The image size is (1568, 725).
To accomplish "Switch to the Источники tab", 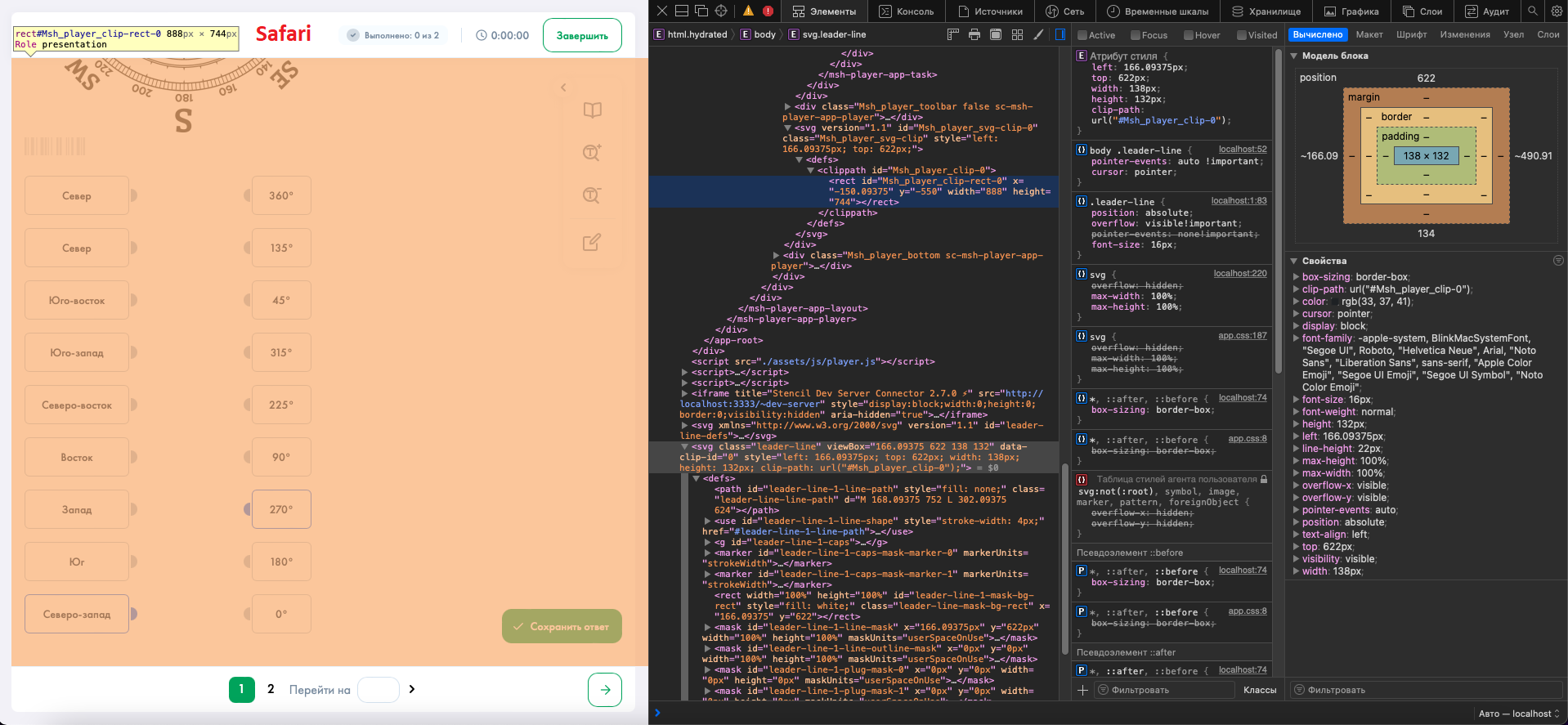I will (x=990, y=11).
